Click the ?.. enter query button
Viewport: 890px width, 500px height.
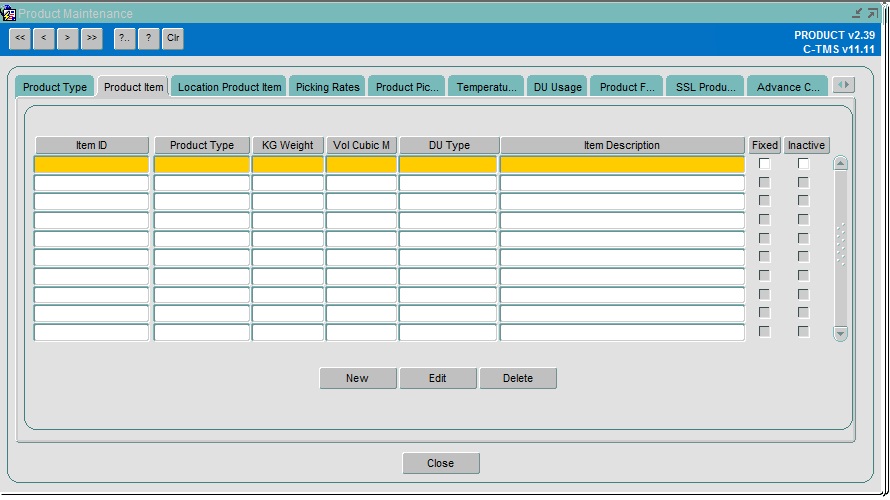tap(124, 38)
